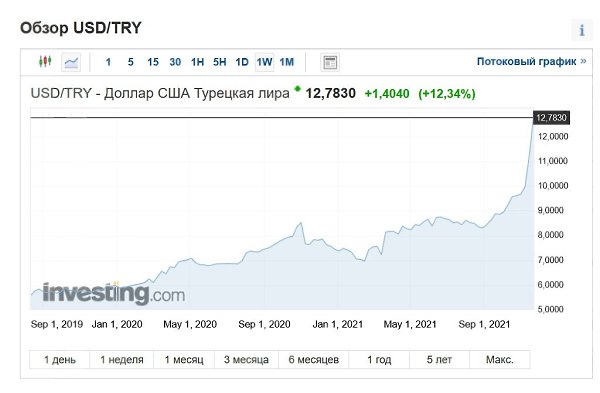Viewport: 600px width, 393px height.
Task: Set interval to 1D
Action: pyautogui.click(x=242, y=62)
